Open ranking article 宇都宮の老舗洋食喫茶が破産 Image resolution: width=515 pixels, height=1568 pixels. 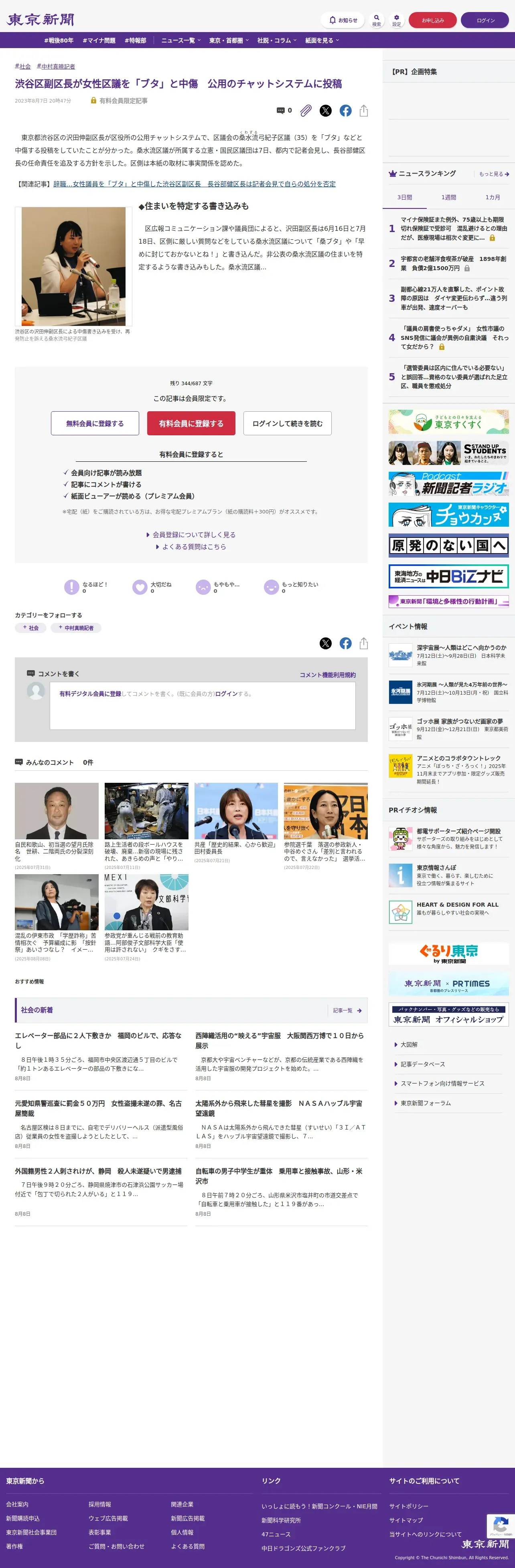454,263
